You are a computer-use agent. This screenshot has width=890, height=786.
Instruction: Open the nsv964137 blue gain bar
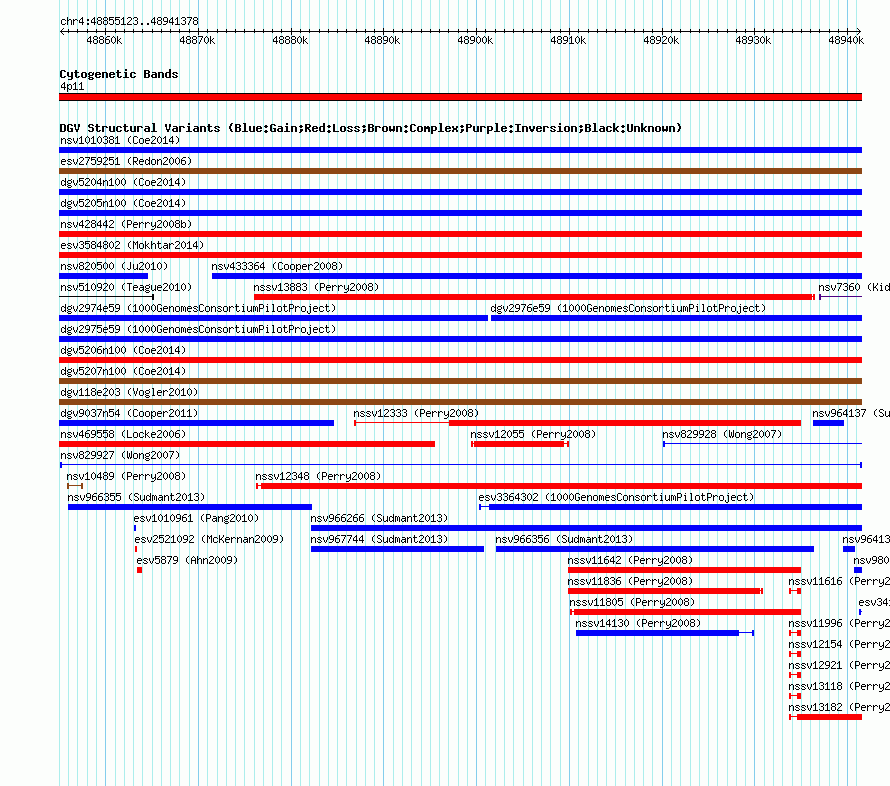828,423
